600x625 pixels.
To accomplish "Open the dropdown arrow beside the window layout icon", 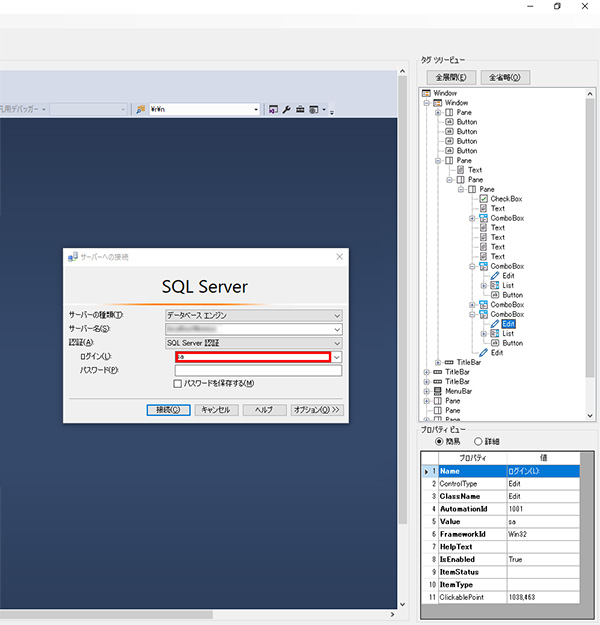I will (324, 109).
